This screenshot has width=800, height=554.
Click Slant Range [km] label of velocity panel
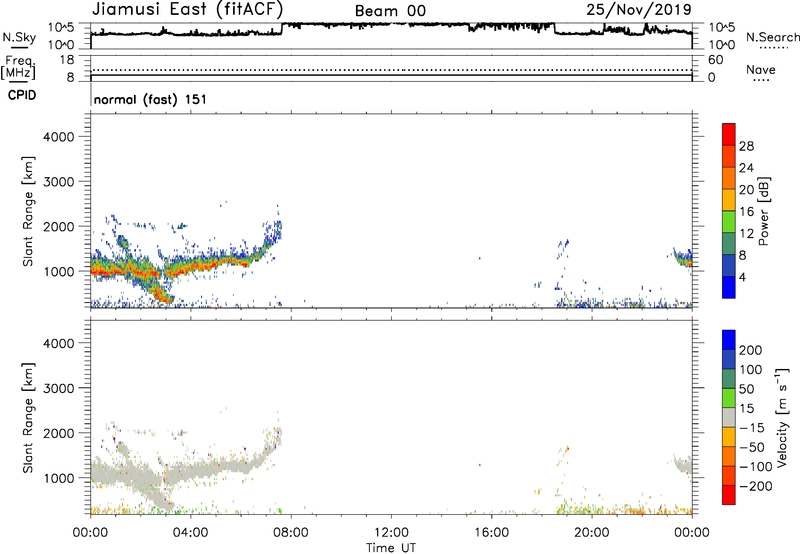click(28, 418)
